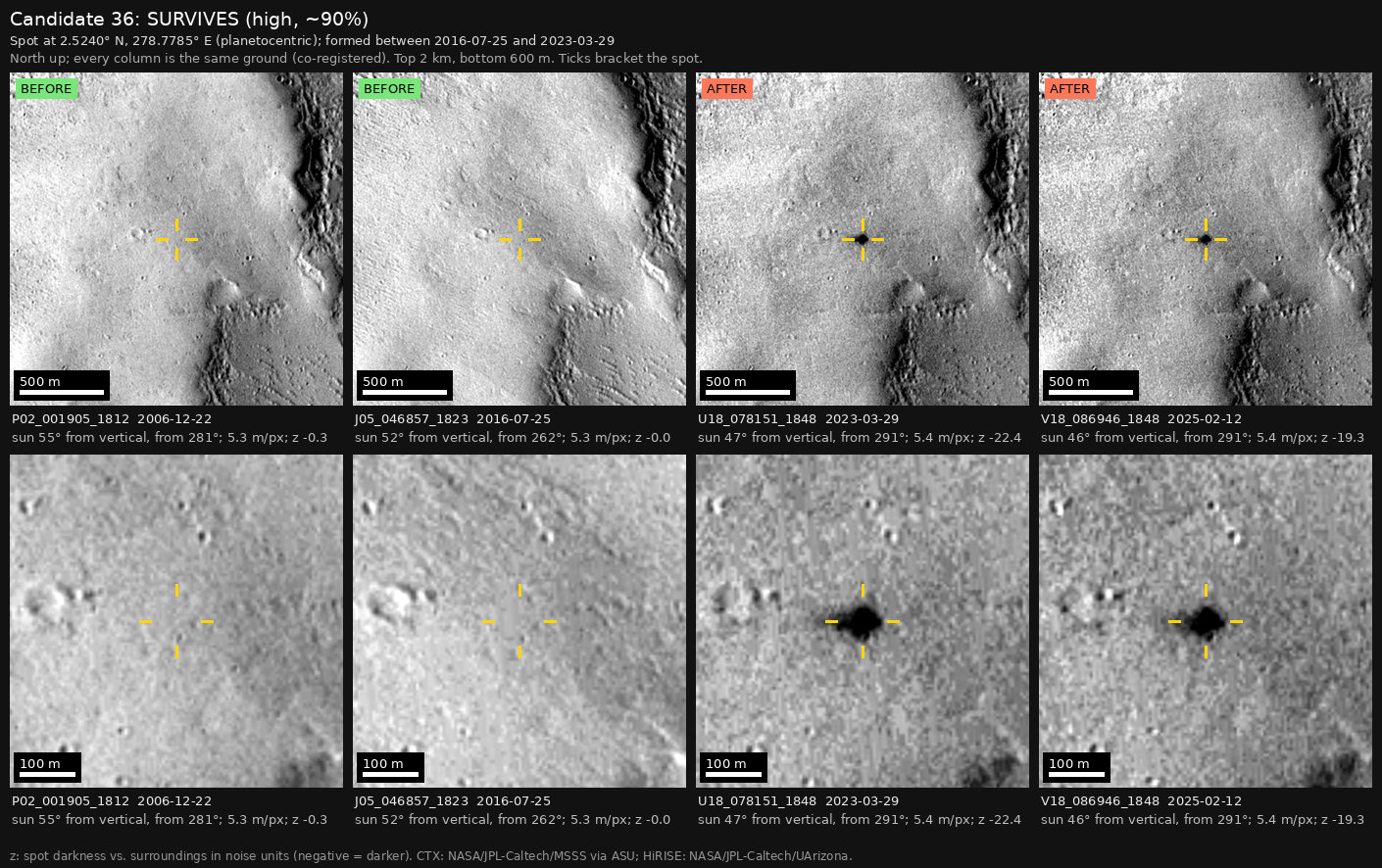Click the 2016-07-25 top-row 2 km image

pyautogui.click(x=519, y=239)
